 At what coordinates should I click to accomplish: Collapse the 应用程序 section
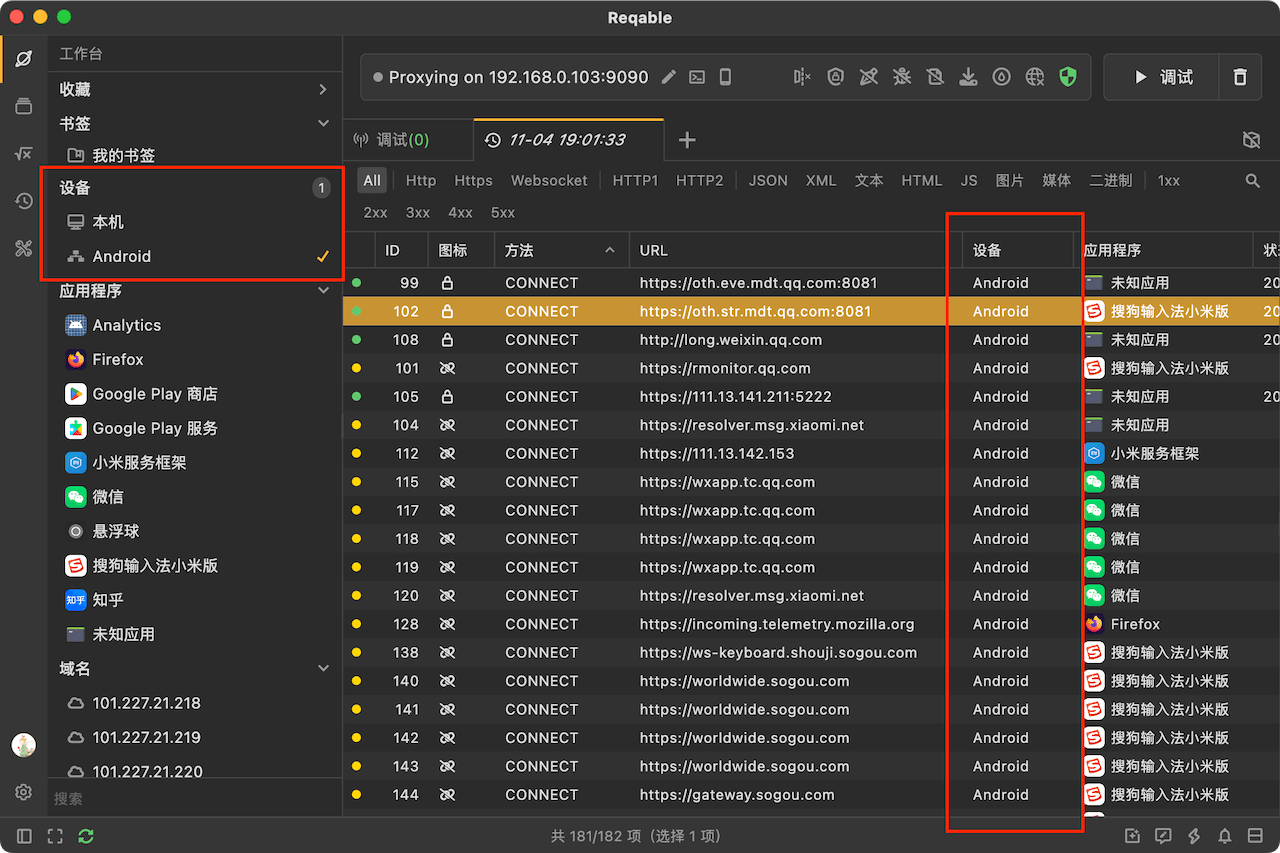point(323,291)
